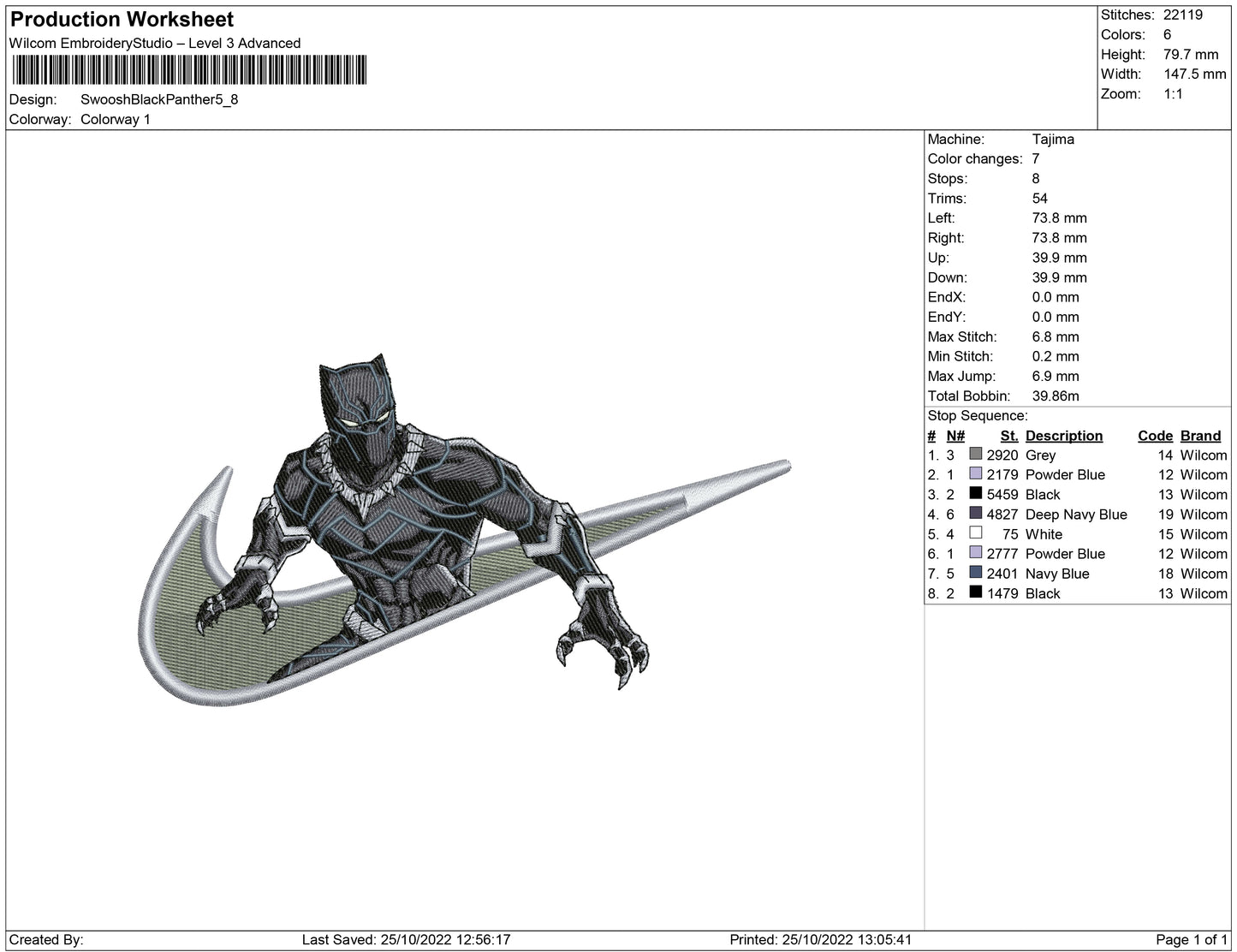Click the barcode under the header

189,70
